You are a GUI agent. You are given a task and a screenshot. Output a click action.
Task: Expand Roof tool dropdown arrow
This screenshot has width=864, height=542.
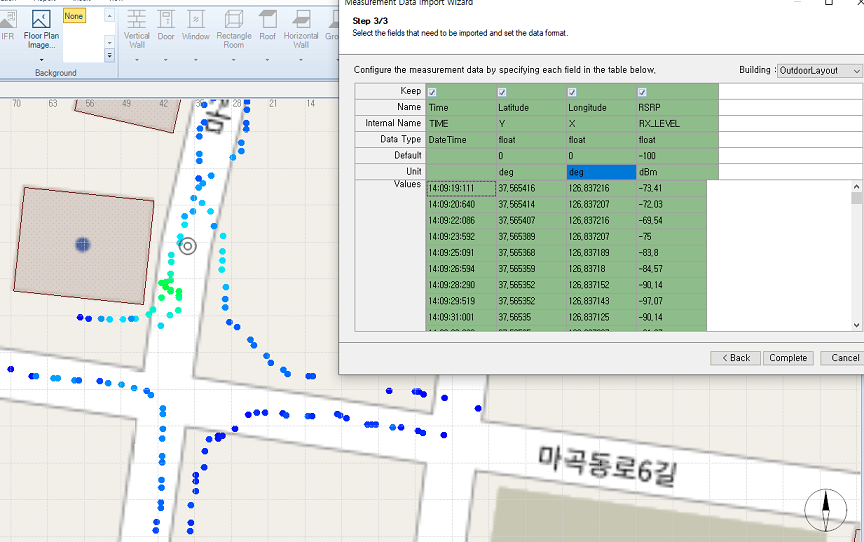point(267,59)
